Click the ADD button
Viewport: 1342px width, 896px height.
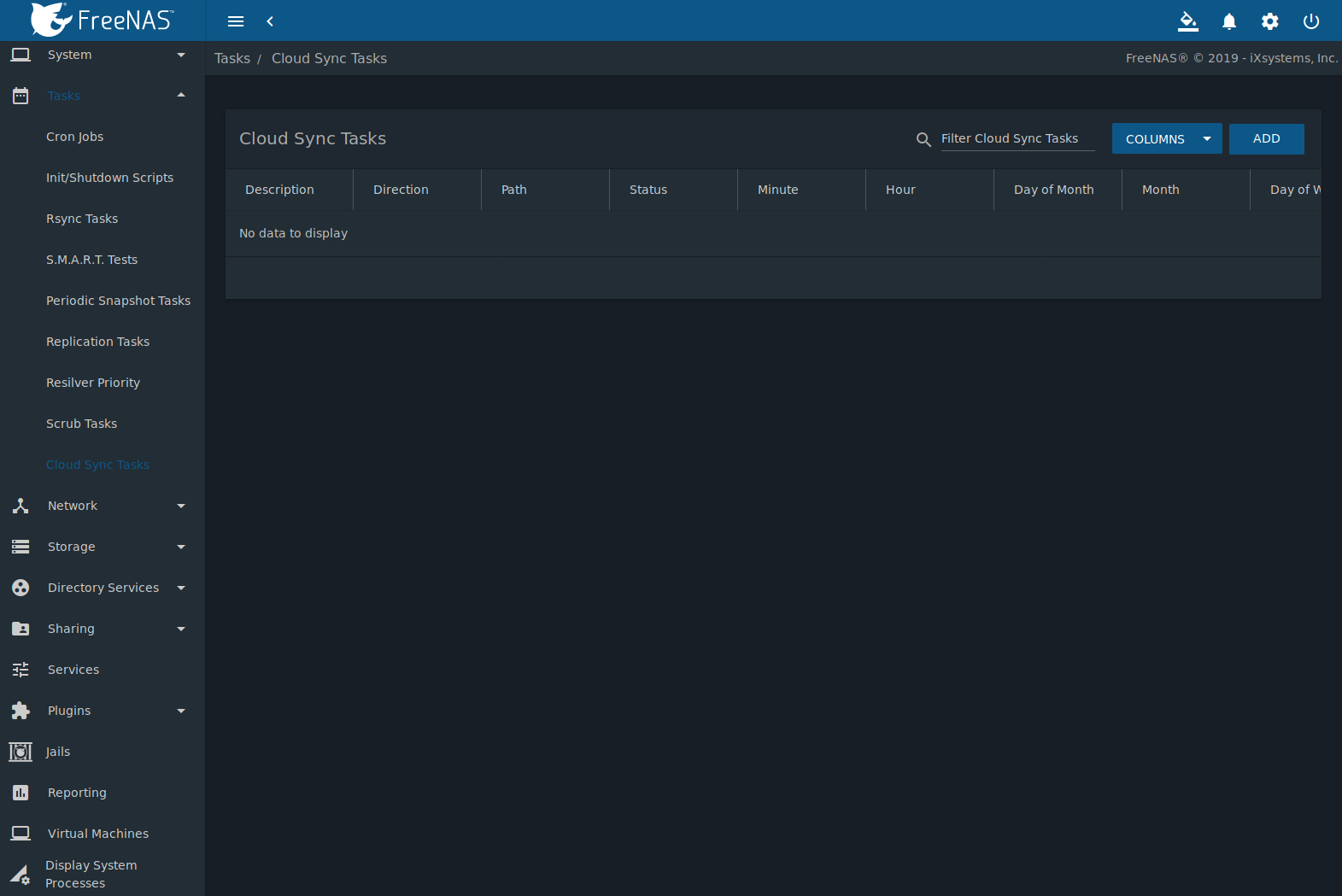tap(1266, 139)
